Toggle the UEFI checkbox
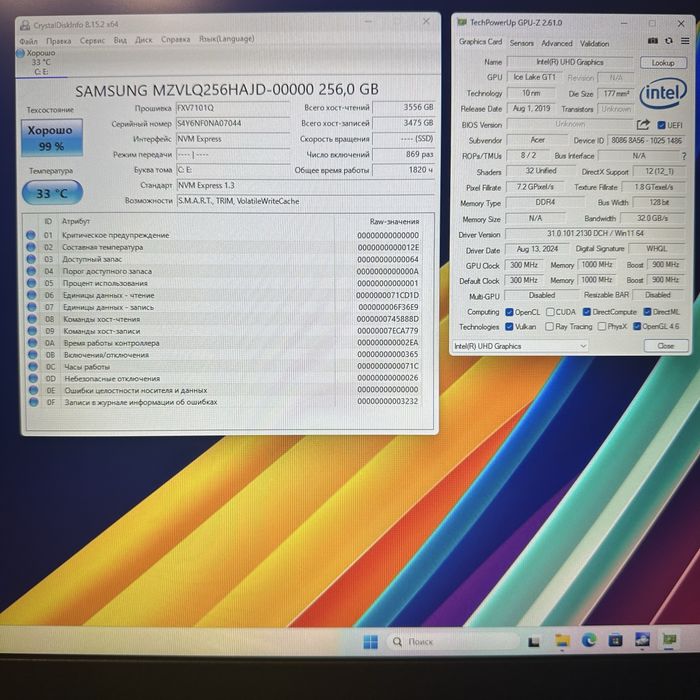Image resolution: width=700 pixels, height=700 pixels. tap(661, 125)
